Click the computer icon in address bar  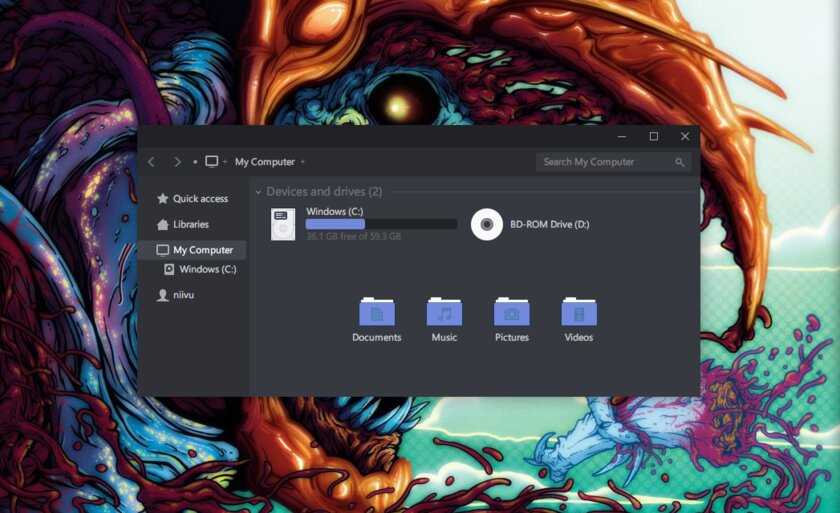pyautogui.click(x=211, y=162)
